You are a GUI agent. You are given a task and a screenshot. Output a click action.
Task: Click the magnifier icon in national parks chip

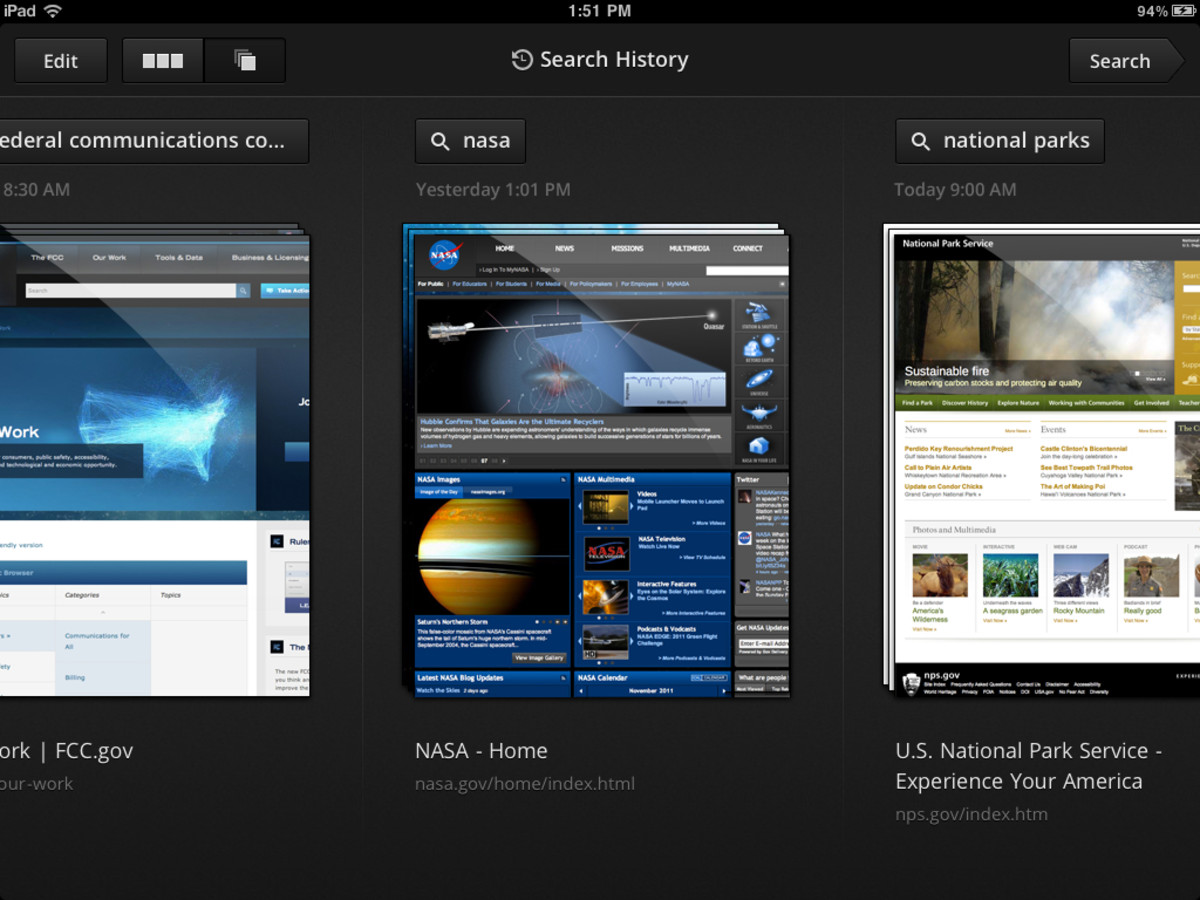pos(920,140)
